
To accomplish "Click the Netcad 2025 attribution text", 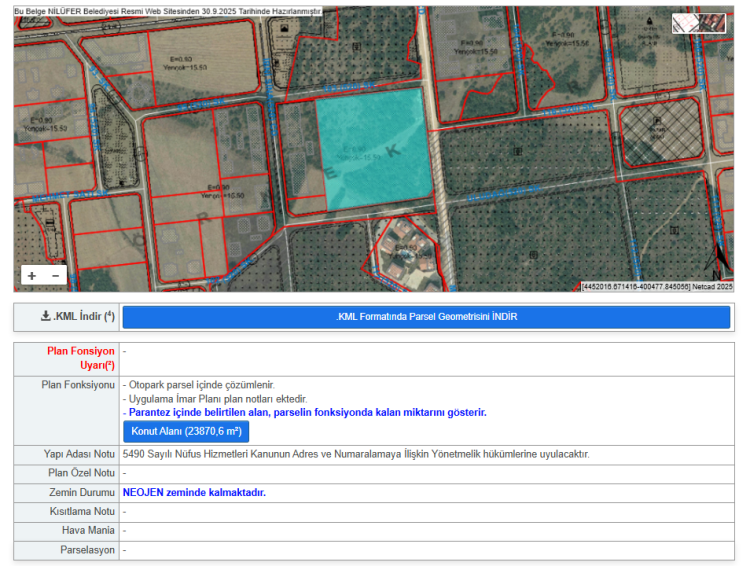I will click(x=712, y=287).
